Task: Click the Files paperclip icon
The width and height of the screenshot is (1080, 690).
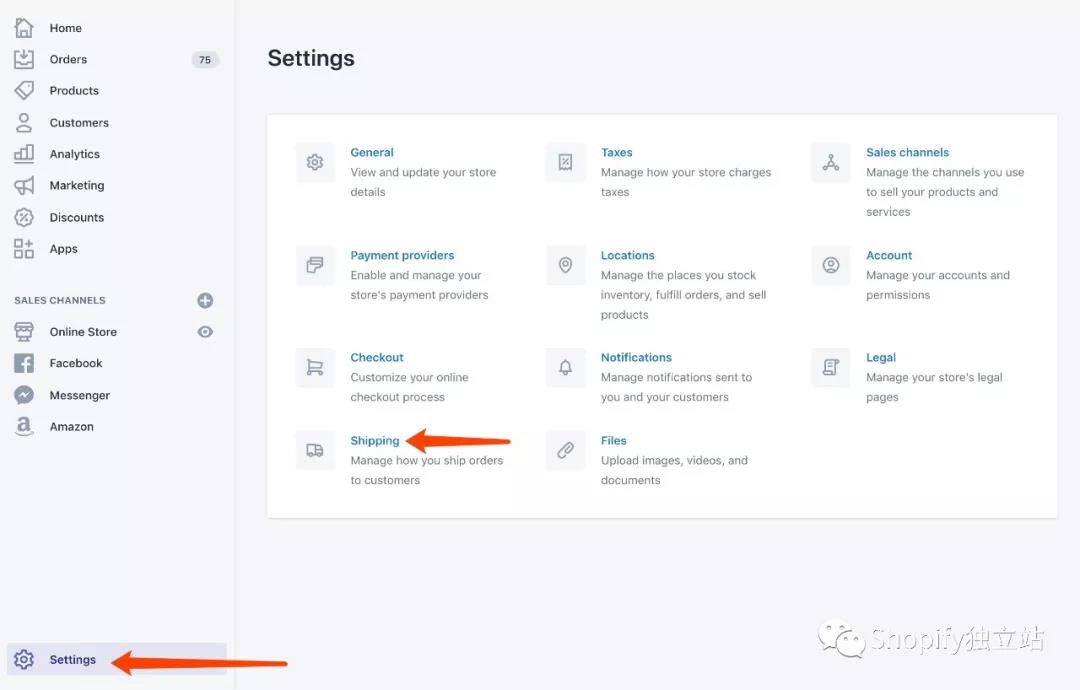Action: 565,450
